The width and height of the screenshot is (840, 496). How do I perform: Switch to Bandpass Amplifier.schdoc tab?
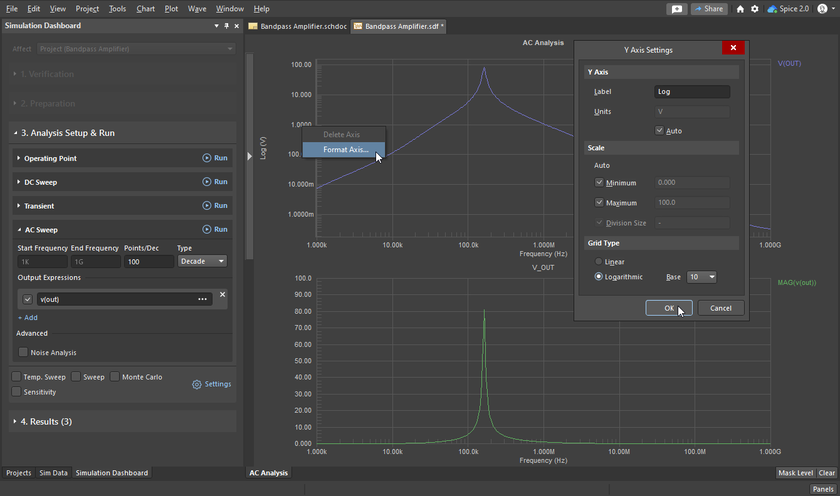(297, 26)
